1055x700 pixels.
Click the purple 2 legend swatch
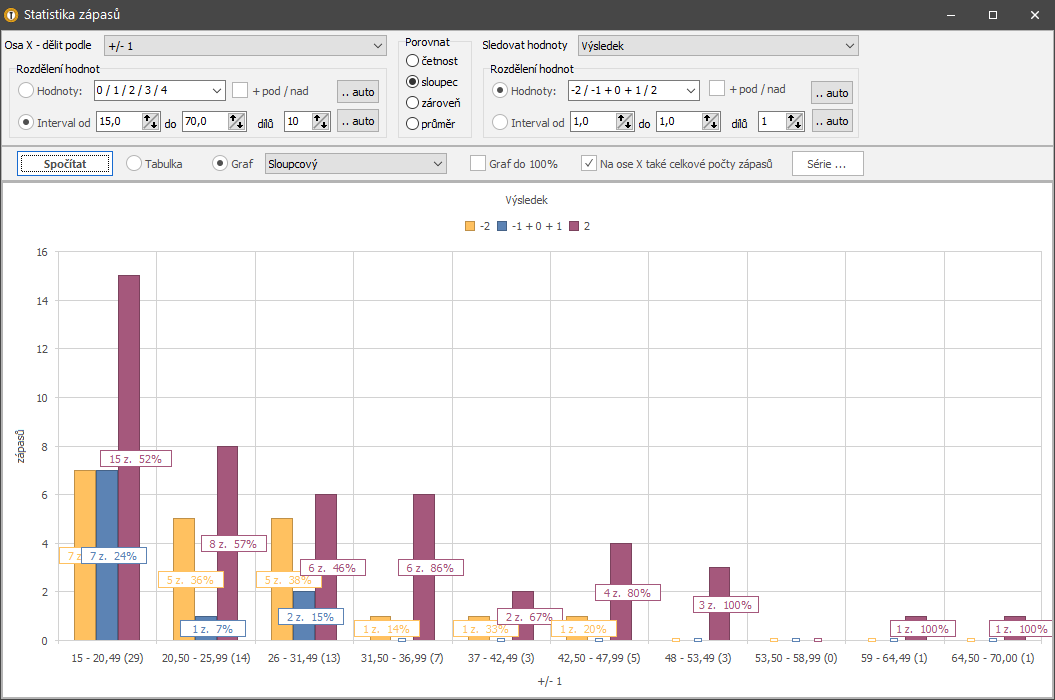[x=575, y=226]
